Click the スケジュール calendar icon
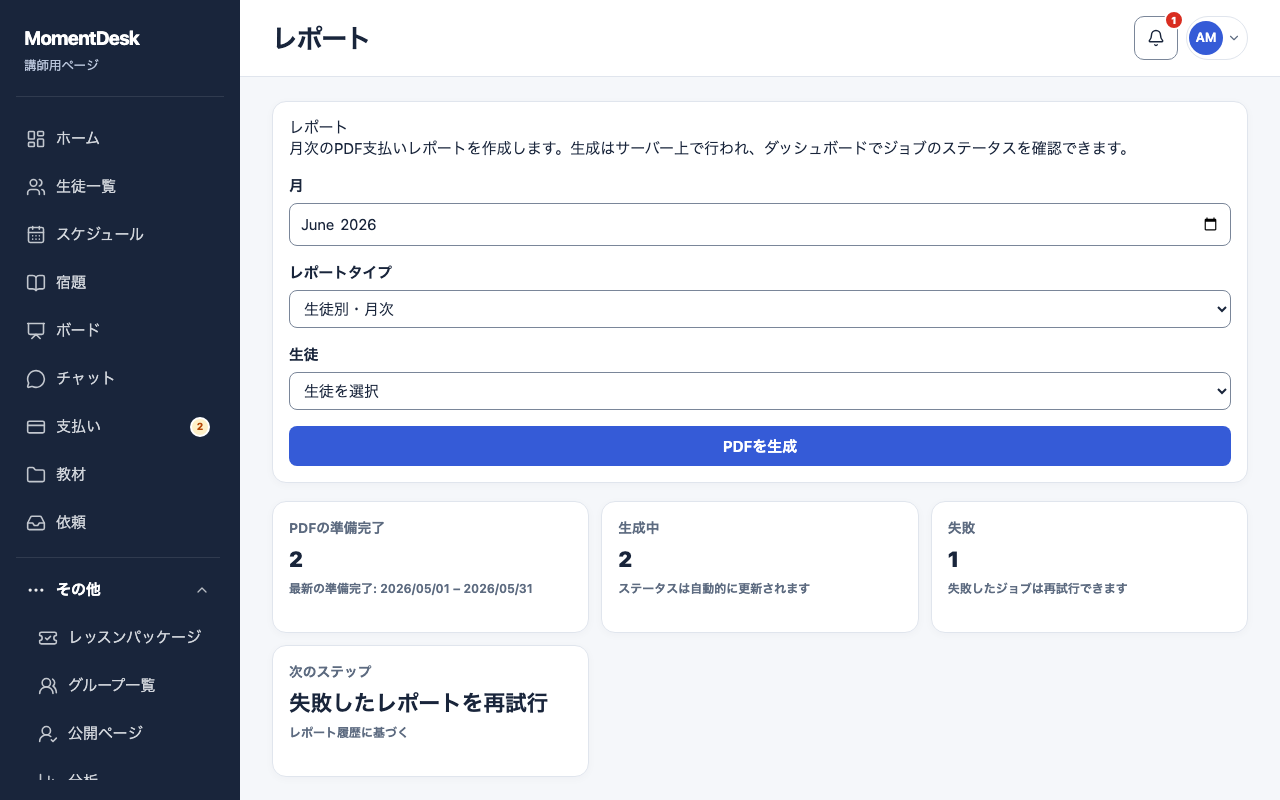1280x800 pixels. pyautogui.click(x=36, y=235)
